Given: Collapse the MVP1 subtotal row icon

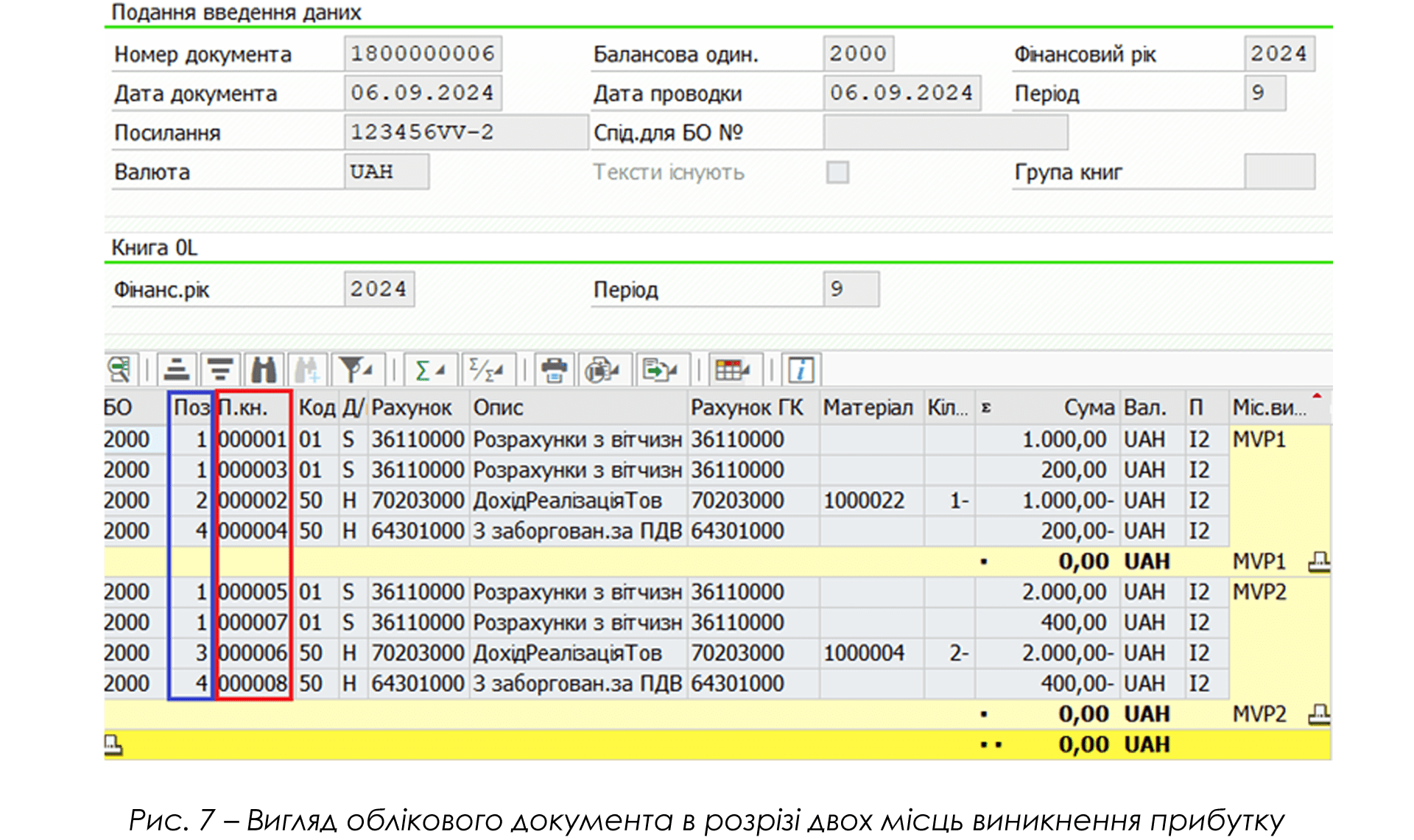Looking at the screenshot, I should tap(1318, 562).
